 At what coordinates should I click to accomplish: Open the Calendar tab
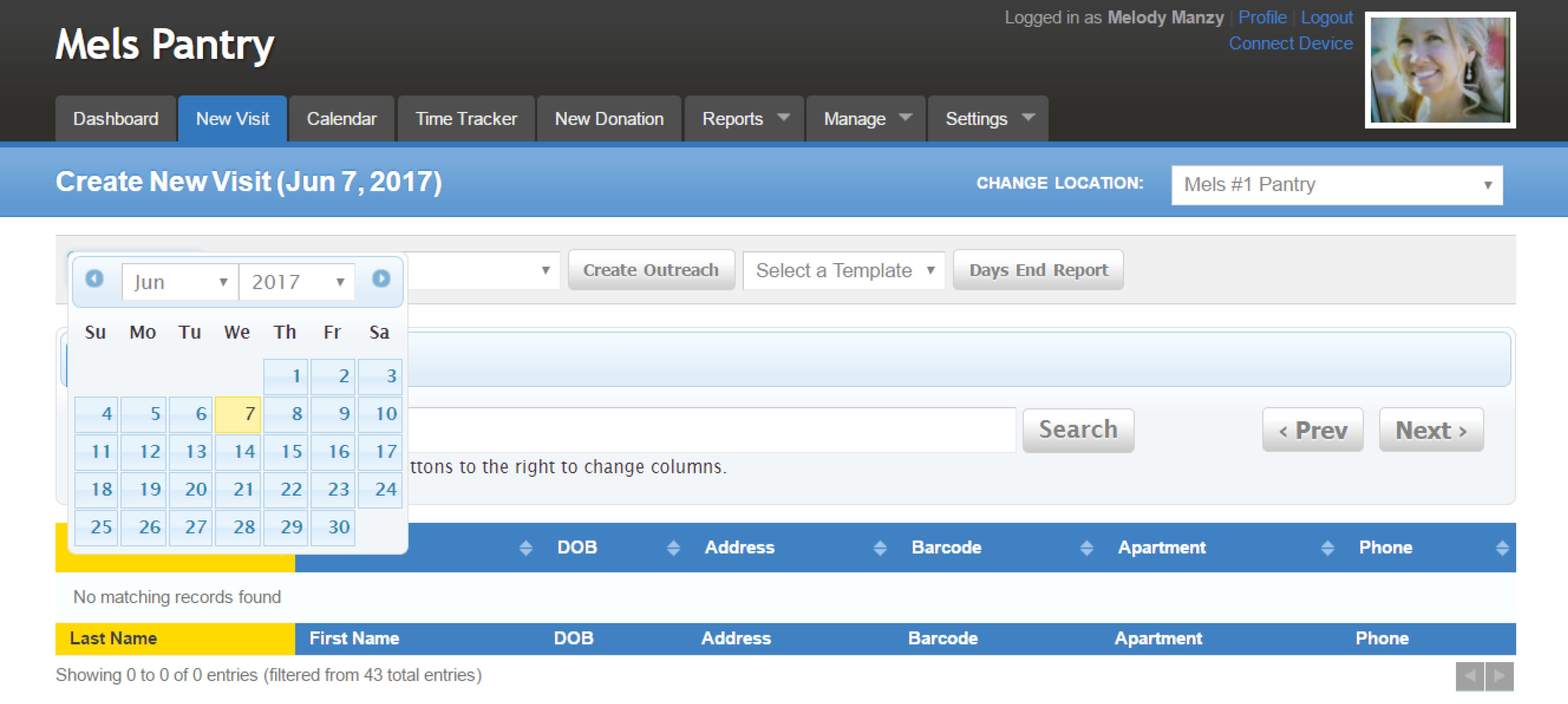click(341, 118)
